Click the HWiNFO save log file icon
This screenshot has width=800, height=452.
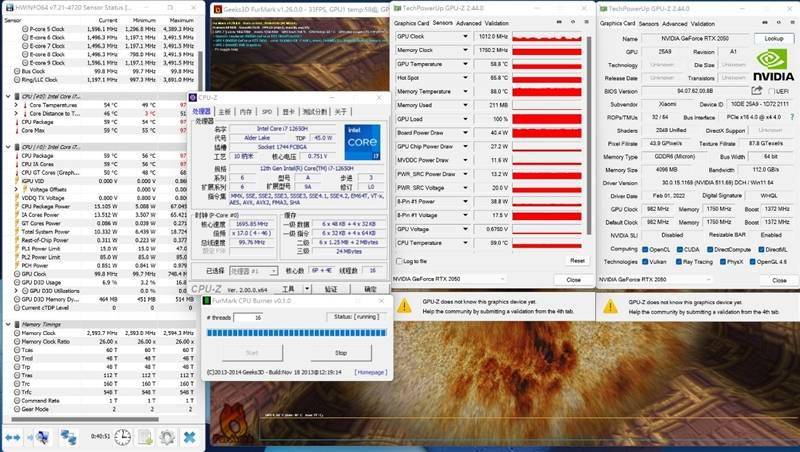pos(145,437)
